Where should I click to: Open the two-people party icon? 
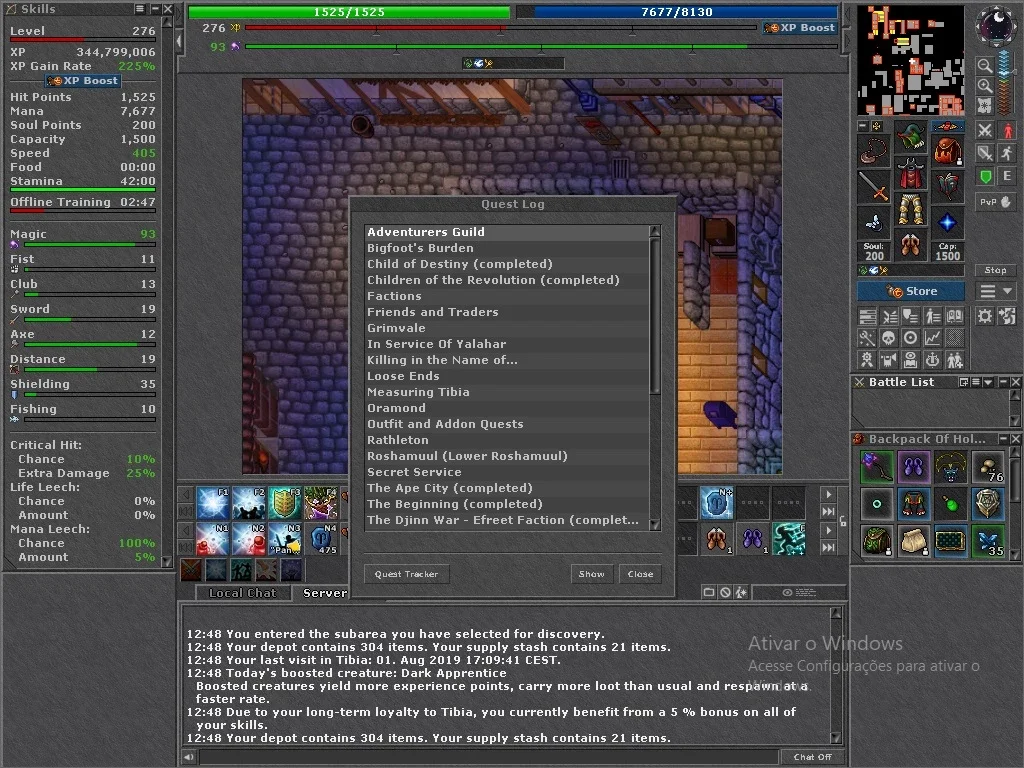tap(955, 359)
